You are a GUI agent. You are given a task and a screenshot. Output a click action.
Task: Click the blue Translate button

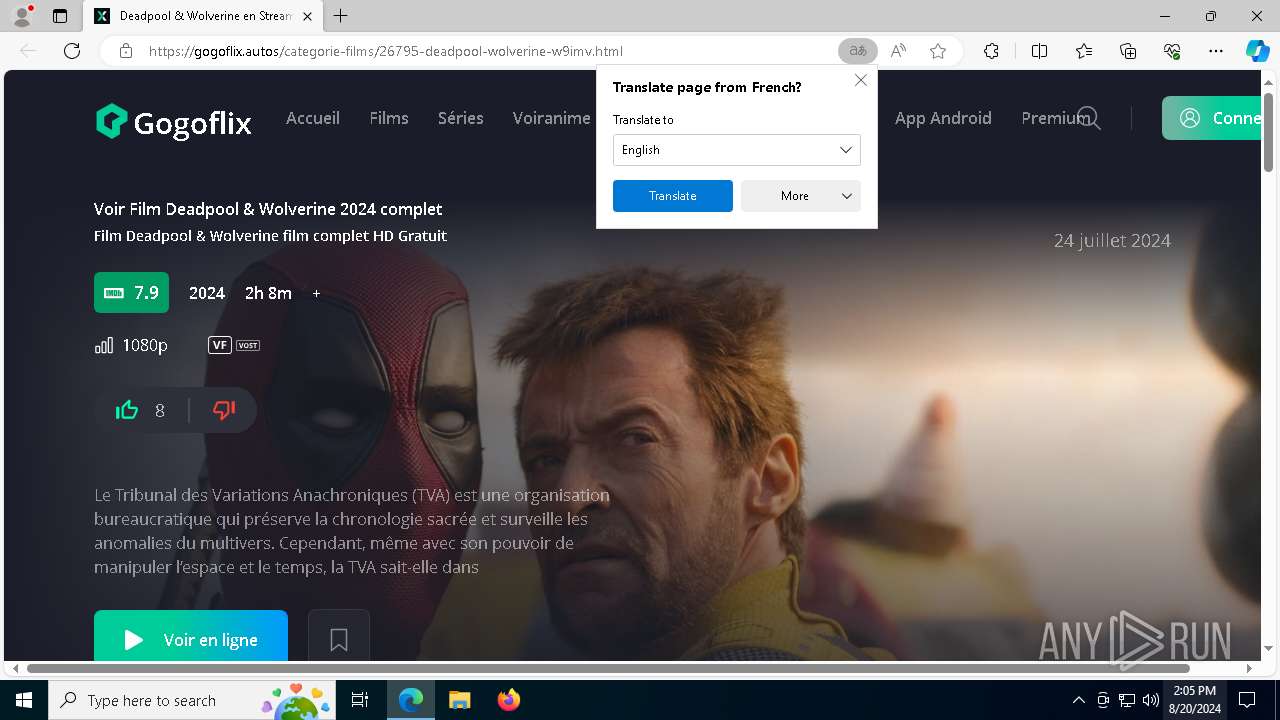(673, 196)
